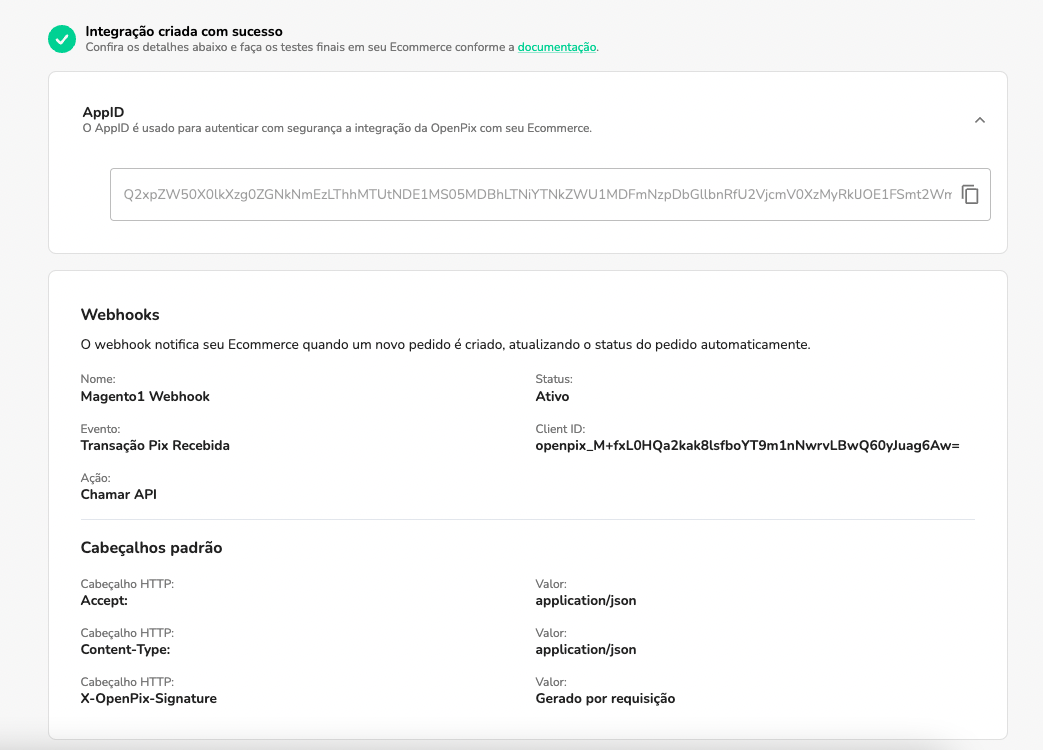Select the Transação Pix Recebida event

click(x=155, y=445)
